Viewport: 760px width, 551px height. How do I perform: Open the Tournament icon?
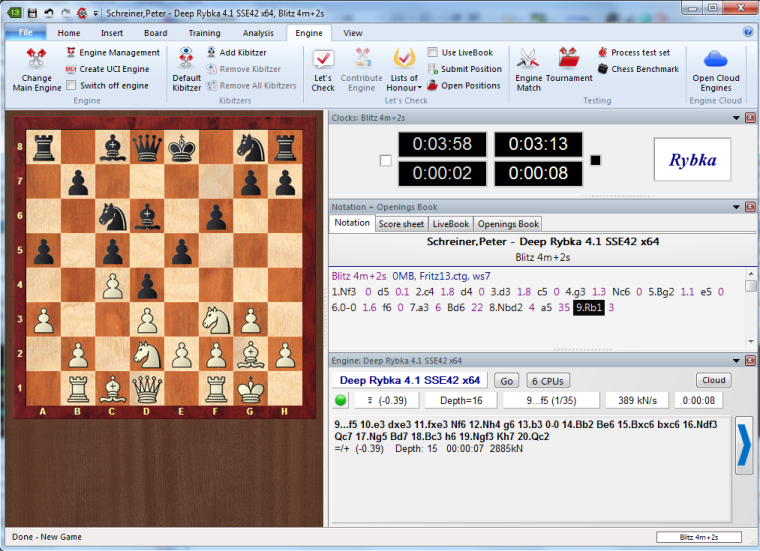[569, 58]
